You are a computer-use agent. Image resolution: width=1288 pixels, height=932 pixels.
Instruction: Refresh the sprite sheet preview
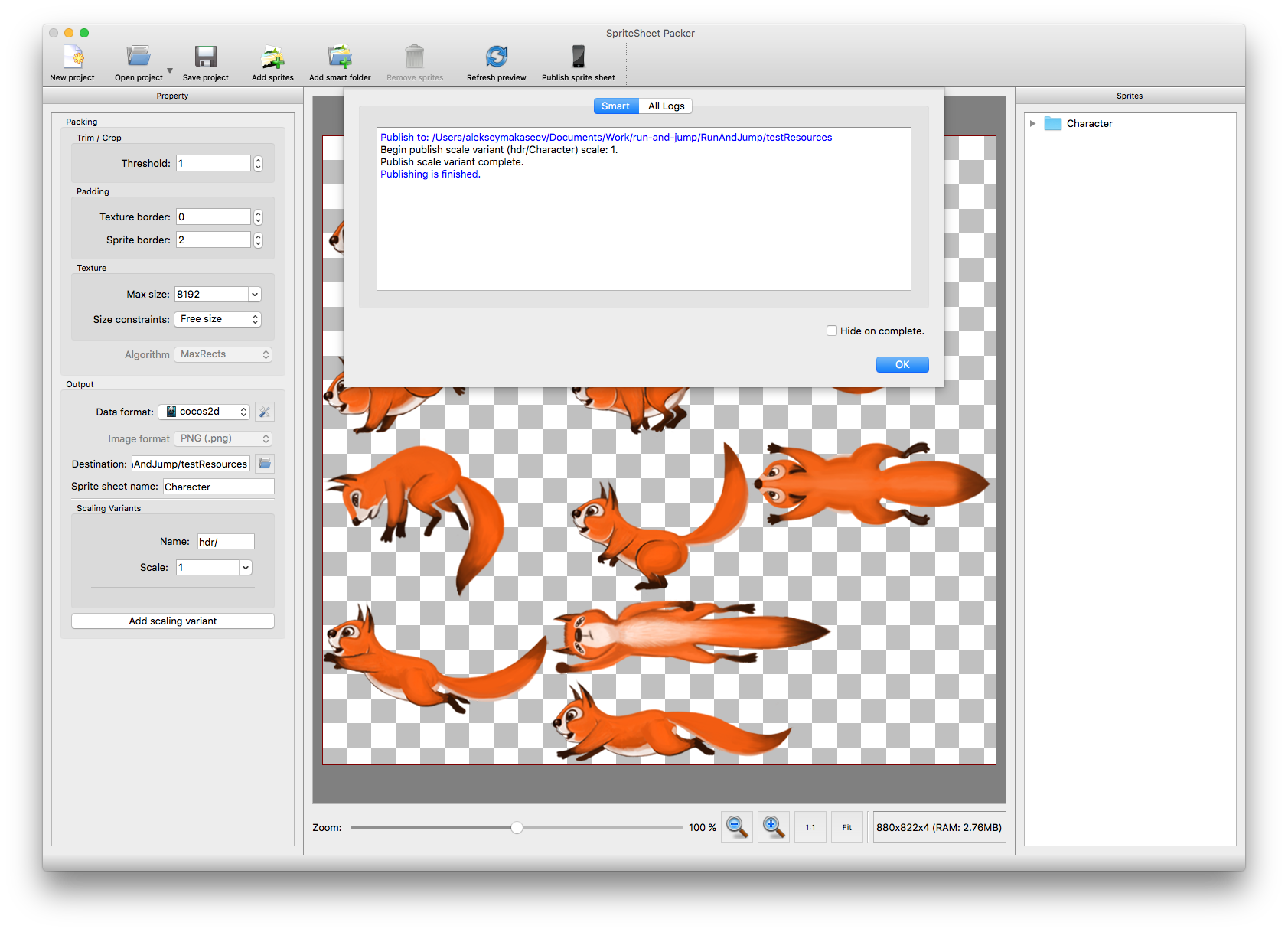coord(497,61)
